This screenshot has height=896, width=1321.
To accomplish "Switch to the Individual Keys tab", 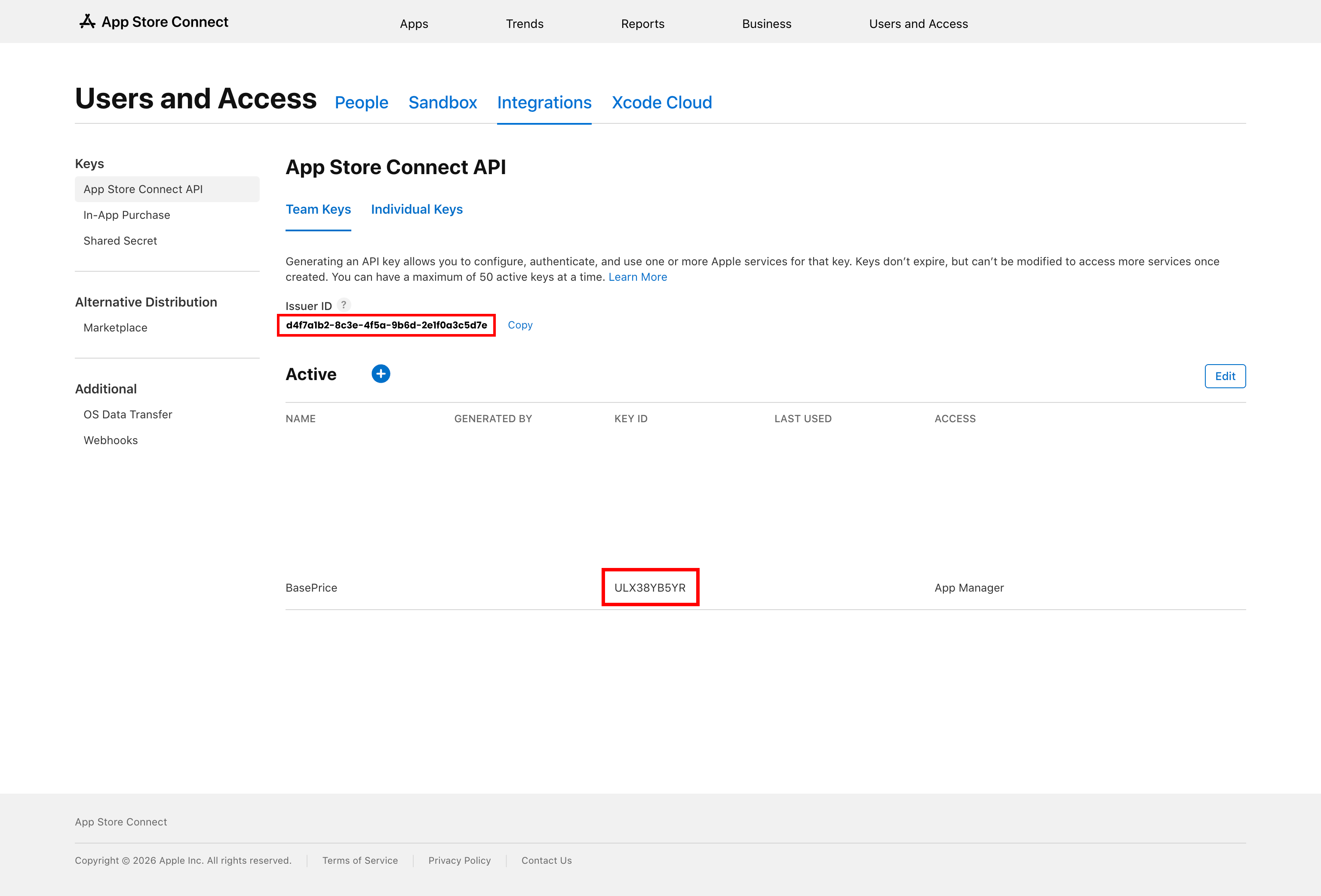I will tap(417, 209).
